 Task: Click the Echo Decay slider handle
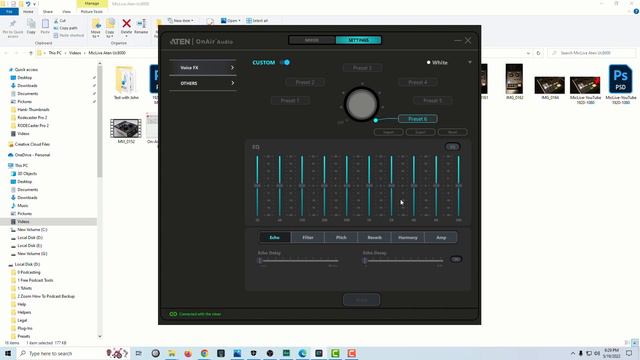[x=365, y=260]
